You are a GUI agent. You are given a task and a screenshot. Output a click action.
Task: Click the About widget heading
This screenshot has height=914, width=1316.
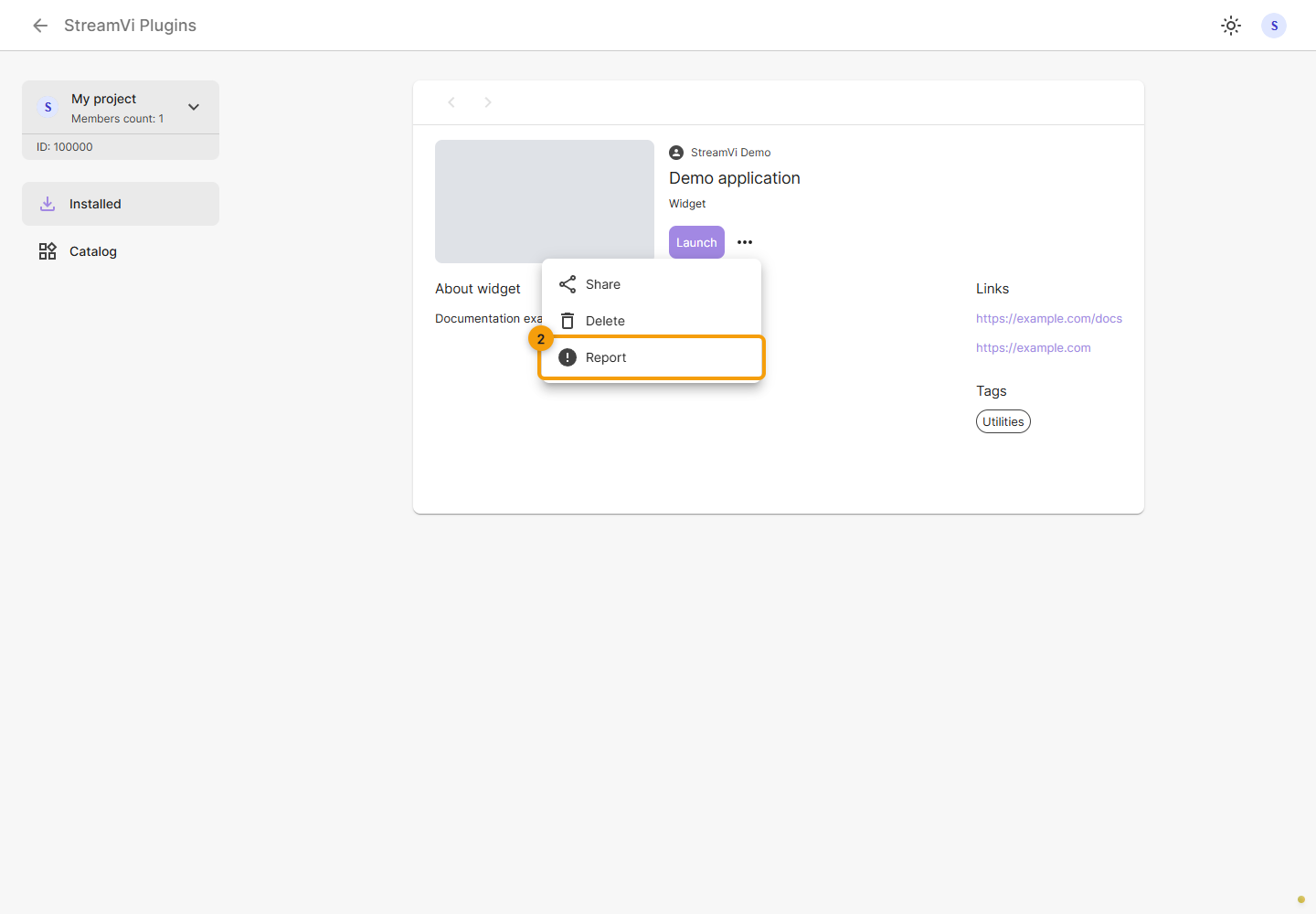(x=478, y=289)
